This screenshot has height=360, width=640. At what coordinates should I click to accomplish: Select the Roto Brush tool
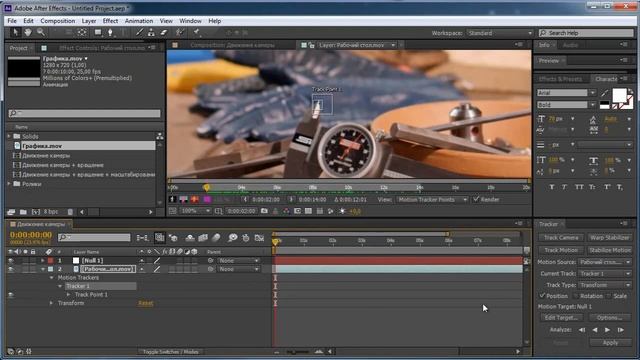coord(180,32)
